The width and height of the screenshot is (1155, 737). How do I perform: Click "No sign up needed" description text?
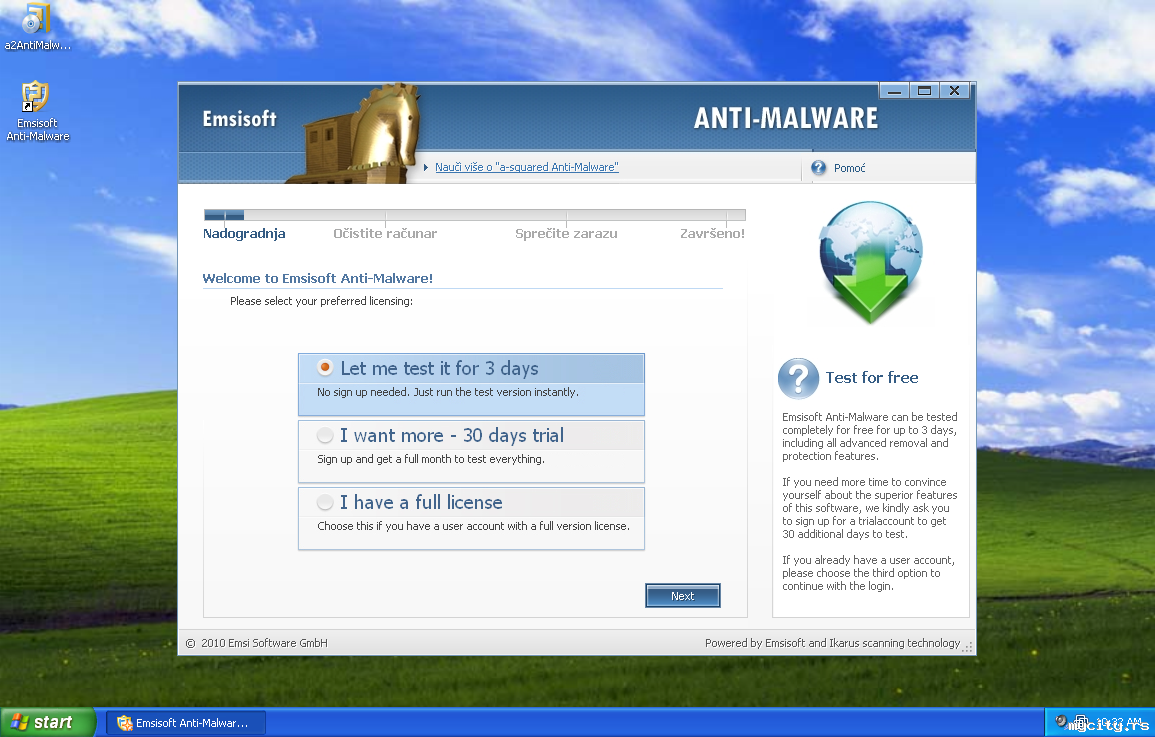[448, 392]
